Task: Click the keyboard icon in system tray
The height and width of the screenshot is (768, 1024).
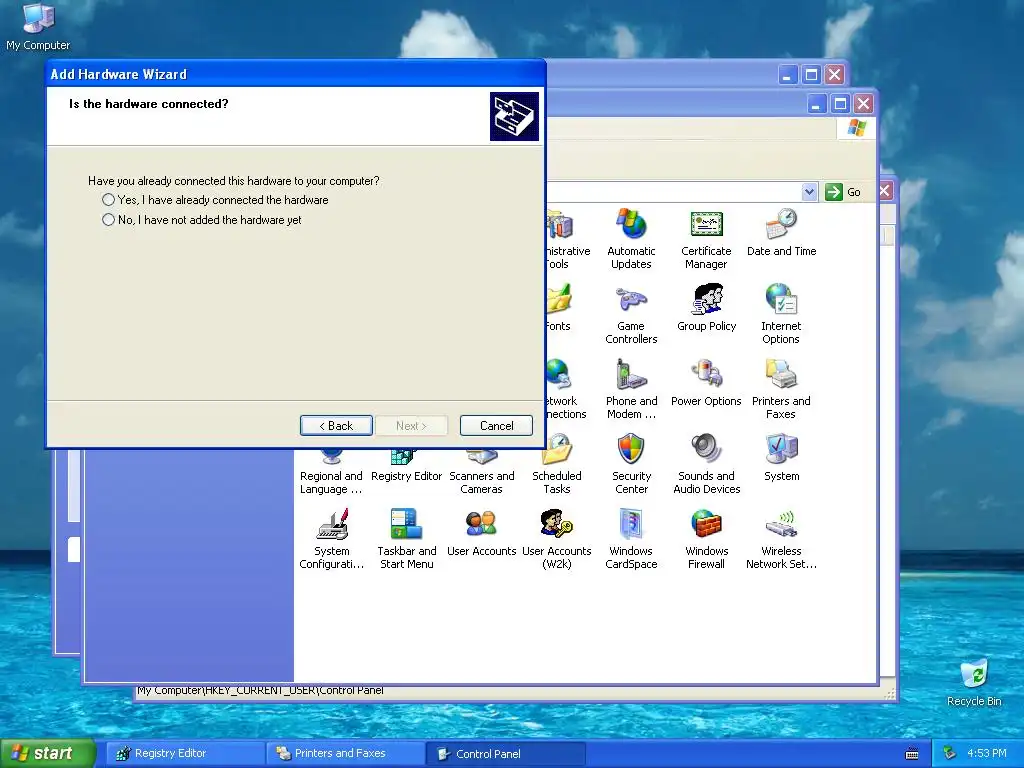Action: pyautogui.click(x=912, y=754)
